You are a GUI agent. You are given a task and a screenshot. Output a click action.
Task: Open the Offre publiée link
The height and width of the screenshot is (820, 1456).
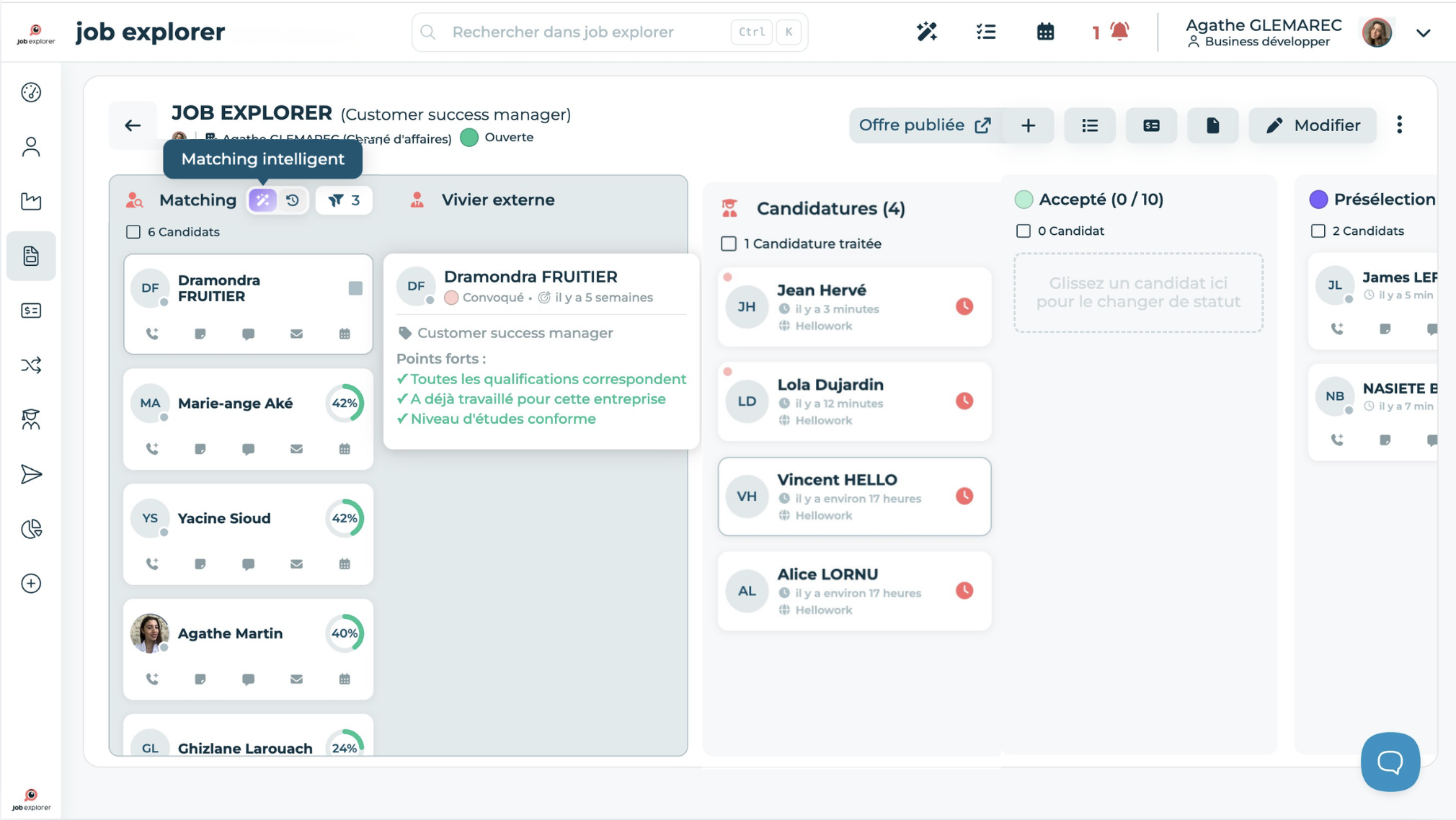[924, 125]
